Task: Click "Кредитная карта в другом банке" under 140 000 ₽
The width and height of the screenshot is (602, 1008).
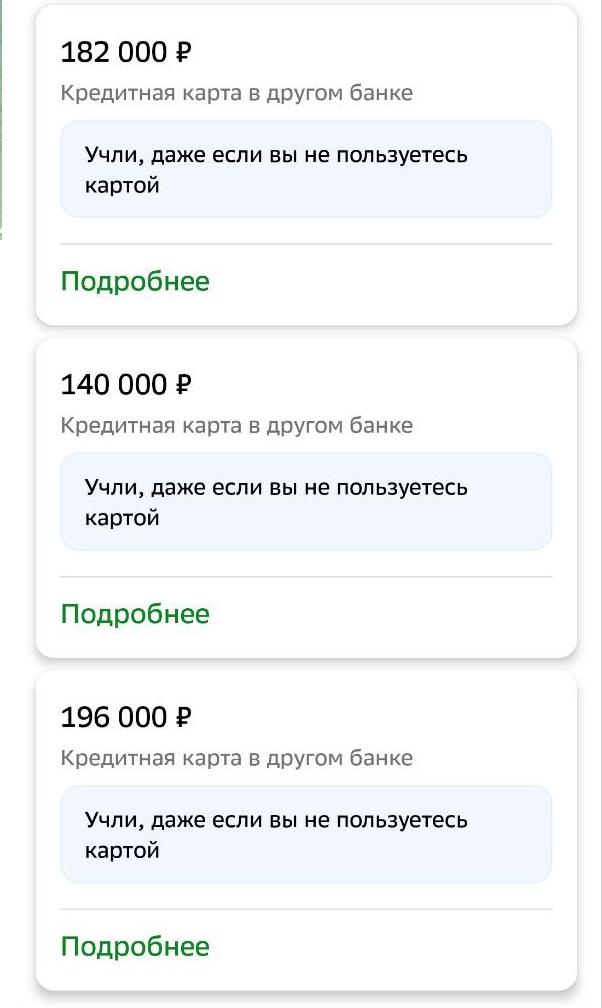Action: click(237, 425)
